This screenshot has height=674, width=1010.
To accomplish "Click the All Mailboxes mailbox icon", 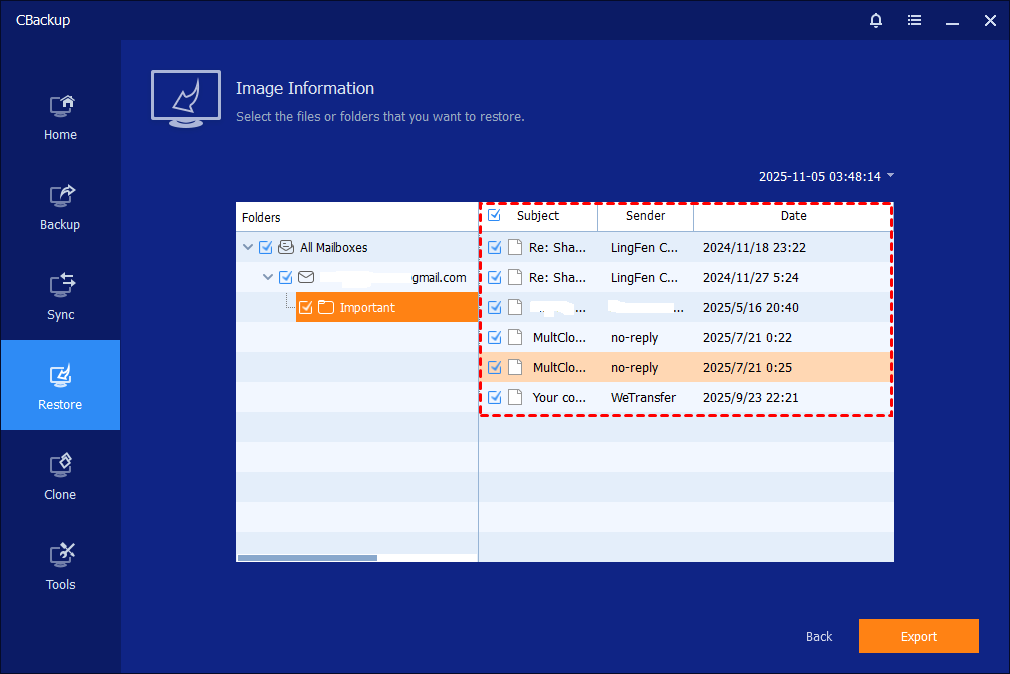I will click(x=286, y=247).
